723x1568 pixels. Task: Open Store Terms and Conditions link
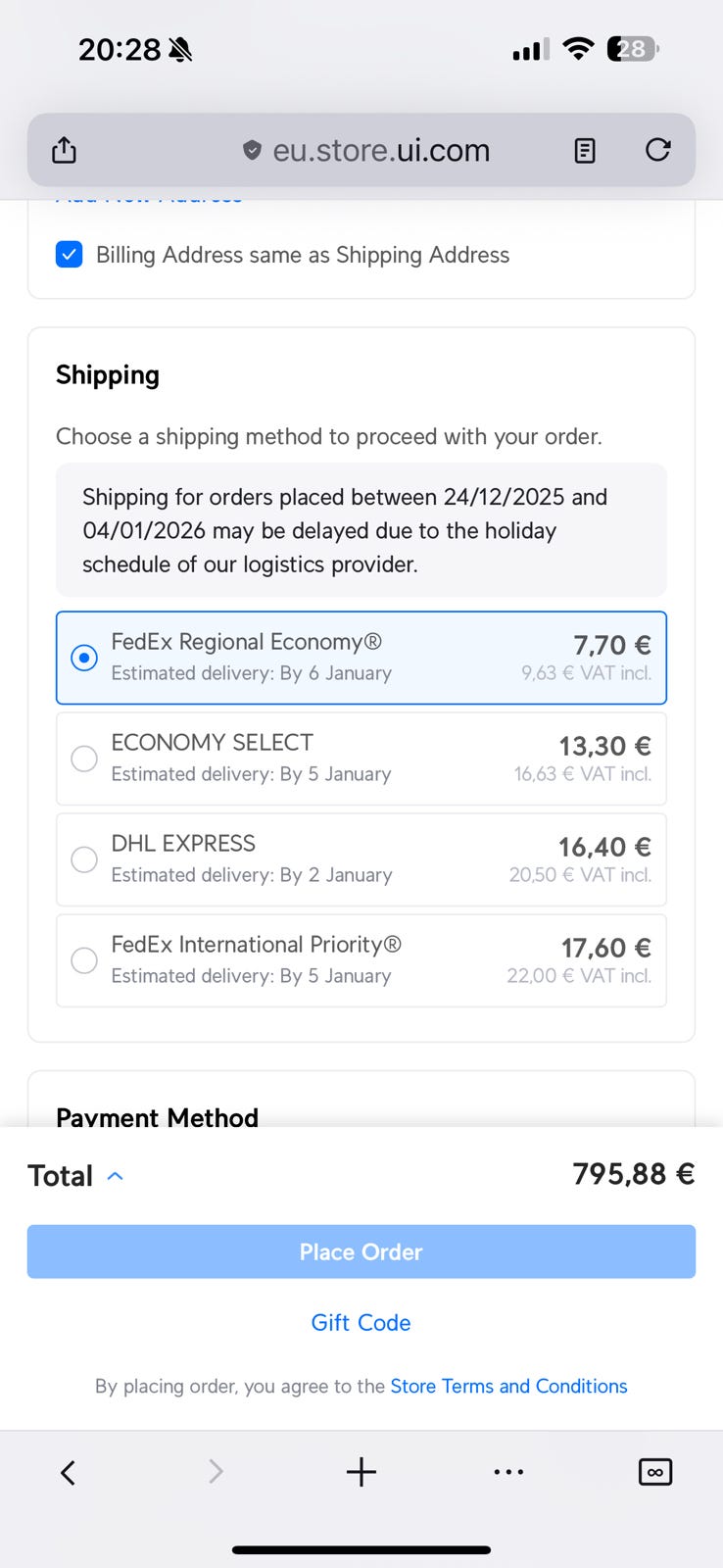tap(508, 1386)
